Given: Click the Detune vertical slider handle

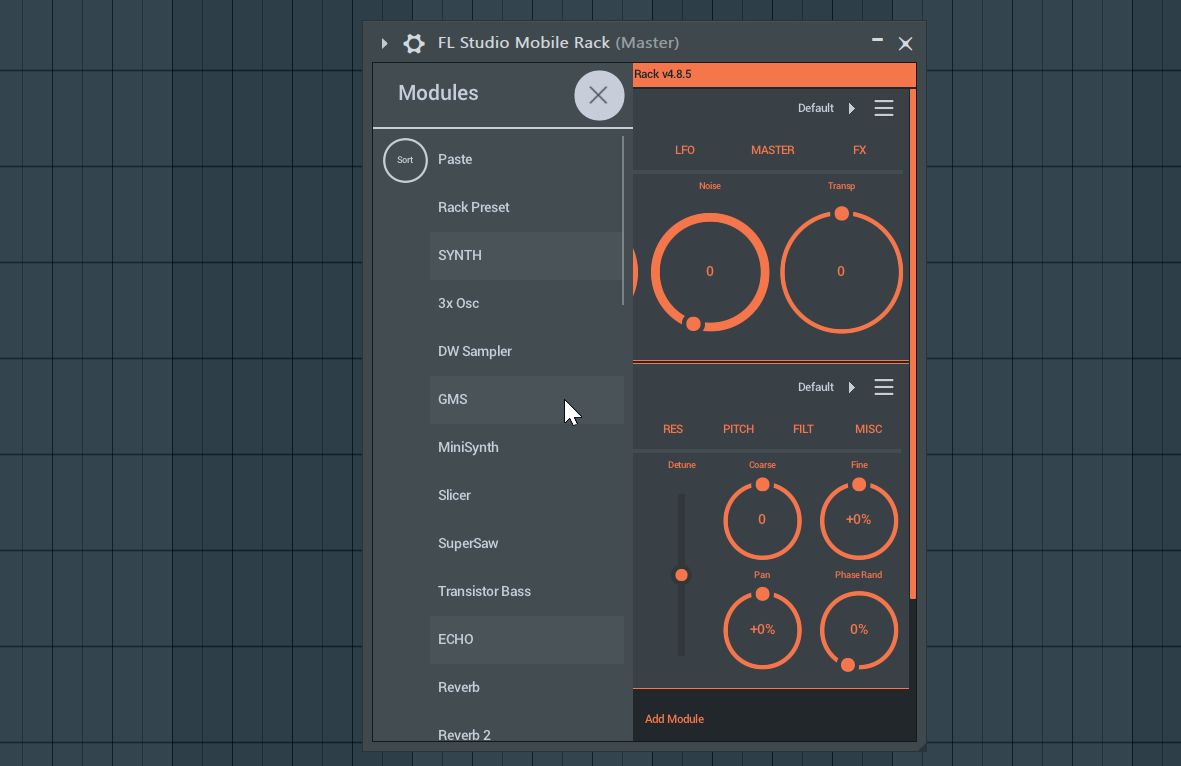Looking at the screenshot, I should click(682, 575).
